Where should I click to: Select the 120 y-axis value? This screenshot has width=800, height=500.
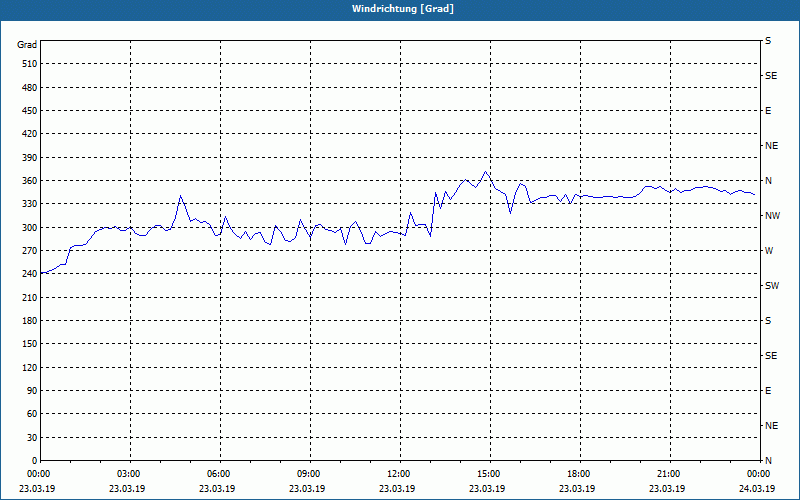coord(30,367)
